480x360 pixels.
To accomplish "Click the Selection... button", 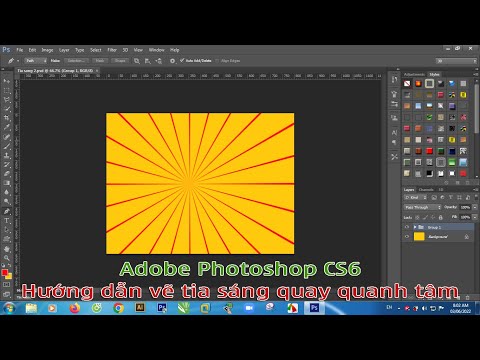I will [x=76, y=61].
